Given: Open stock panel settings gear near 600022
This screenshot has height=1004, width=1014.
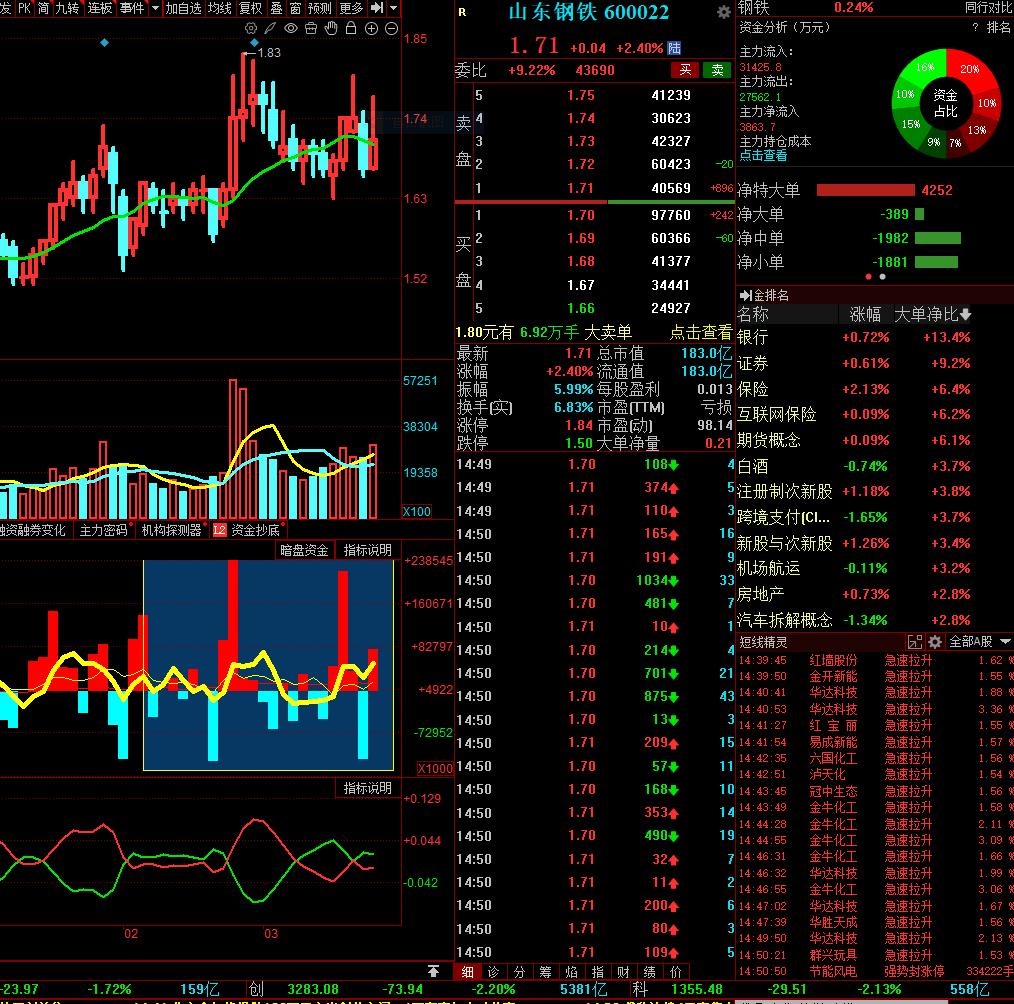Looking at the screenshot, I should (x=724, y=12).
